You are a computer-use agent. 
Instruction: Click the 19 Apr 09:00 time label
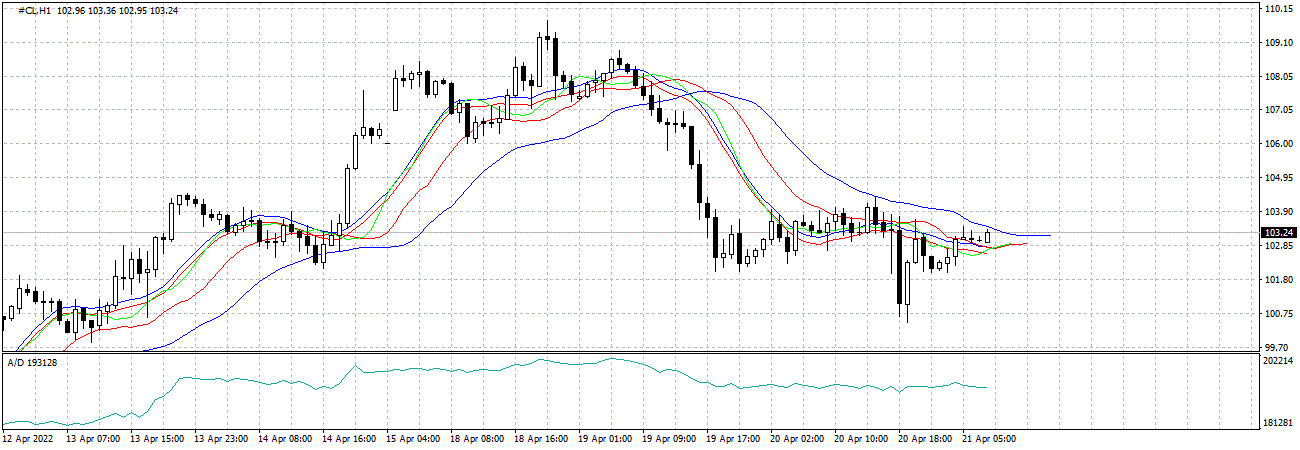pyautogui.click(x=670, y=438)
